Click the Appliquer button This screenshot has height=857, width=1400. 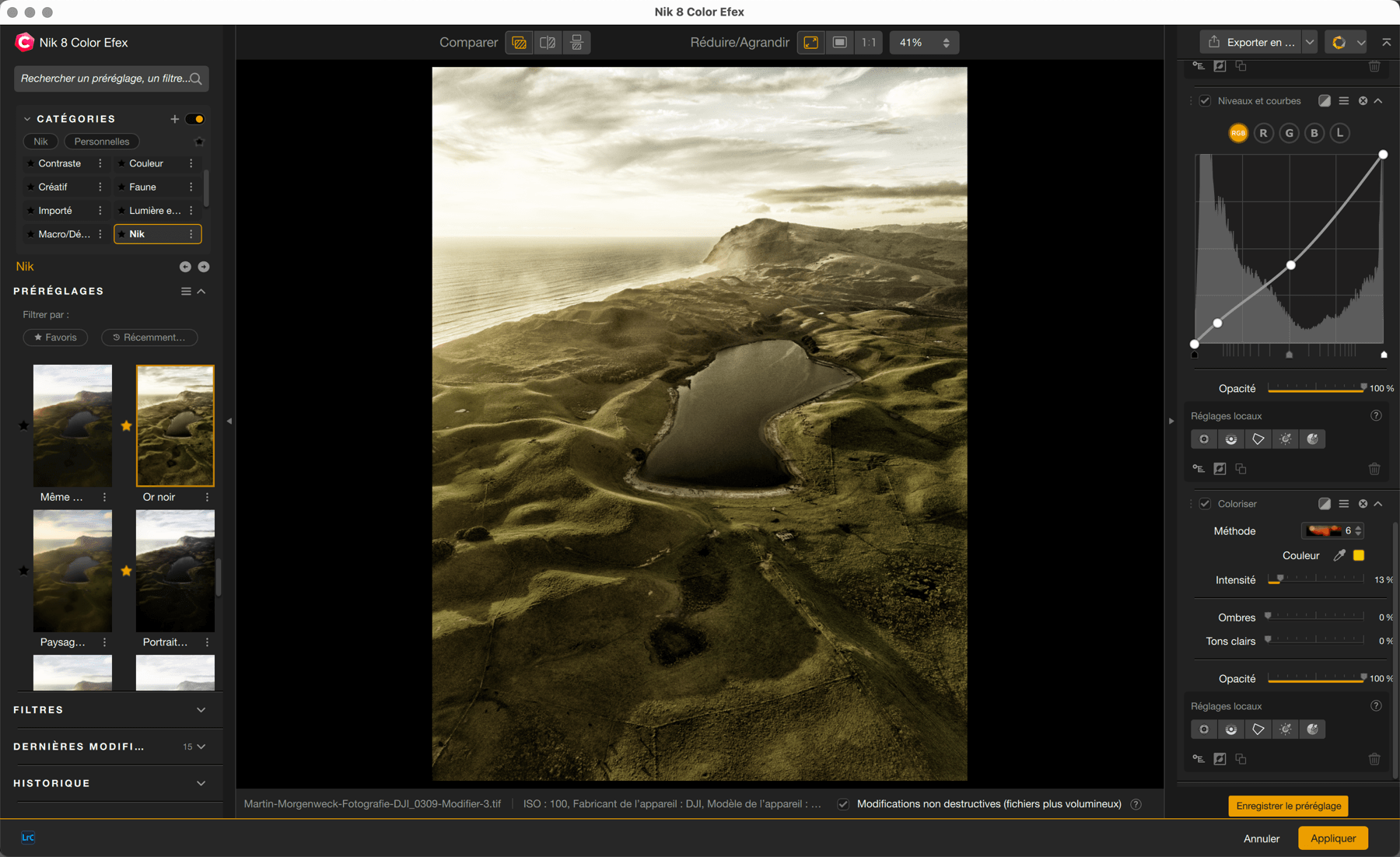(1333, 838)
